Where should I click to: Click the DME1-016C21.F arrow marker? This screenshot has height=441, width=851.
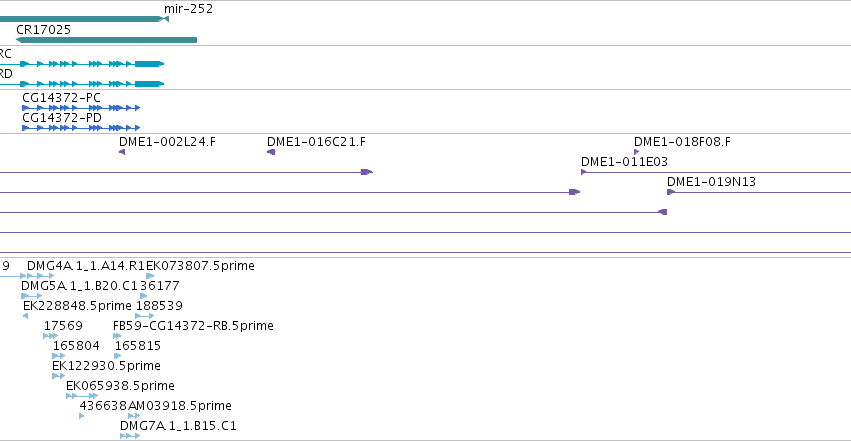pos(271,152)
